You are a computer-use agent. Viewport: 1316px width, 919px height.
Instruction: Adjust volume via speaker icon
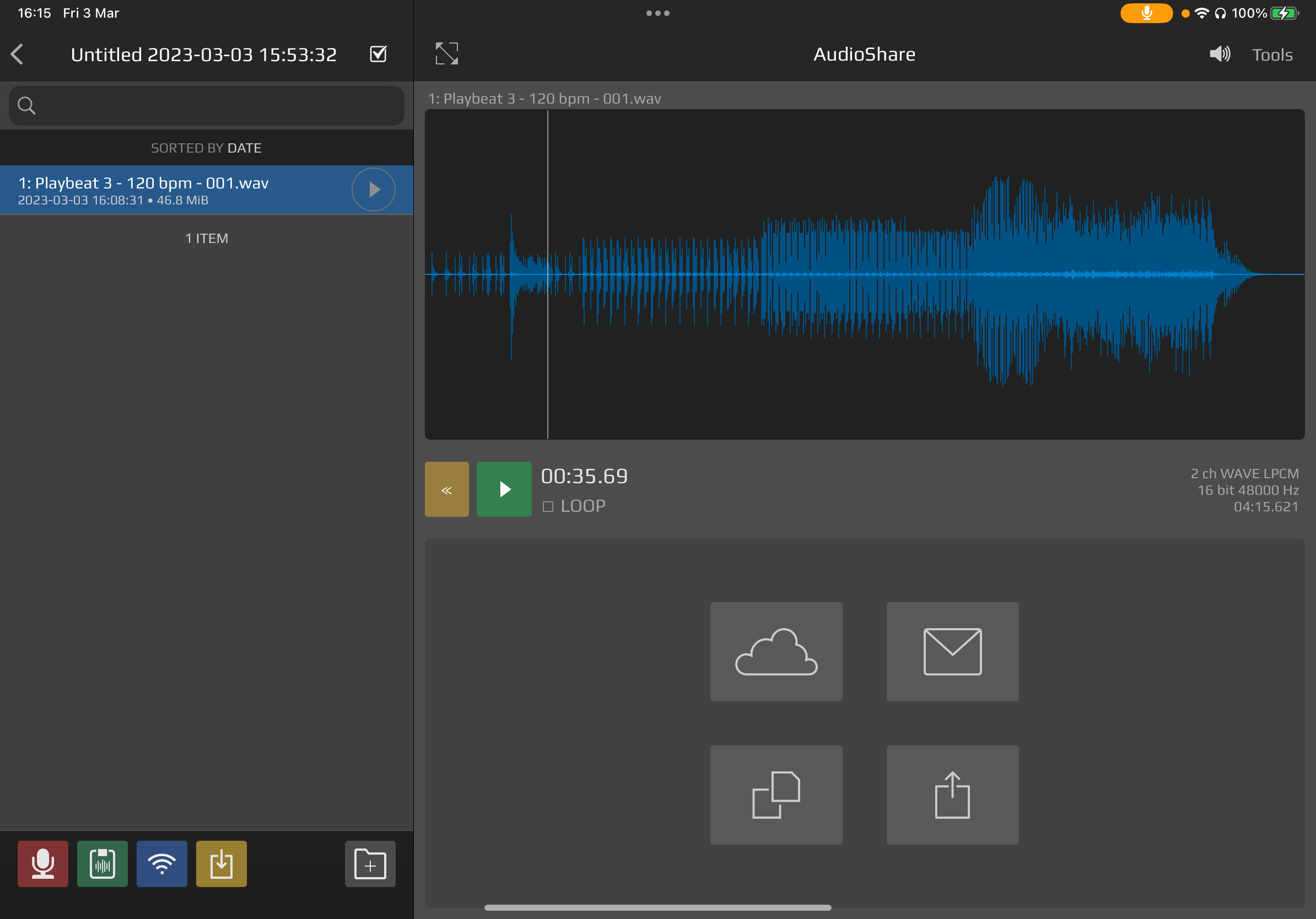(x=1220, y=55)
